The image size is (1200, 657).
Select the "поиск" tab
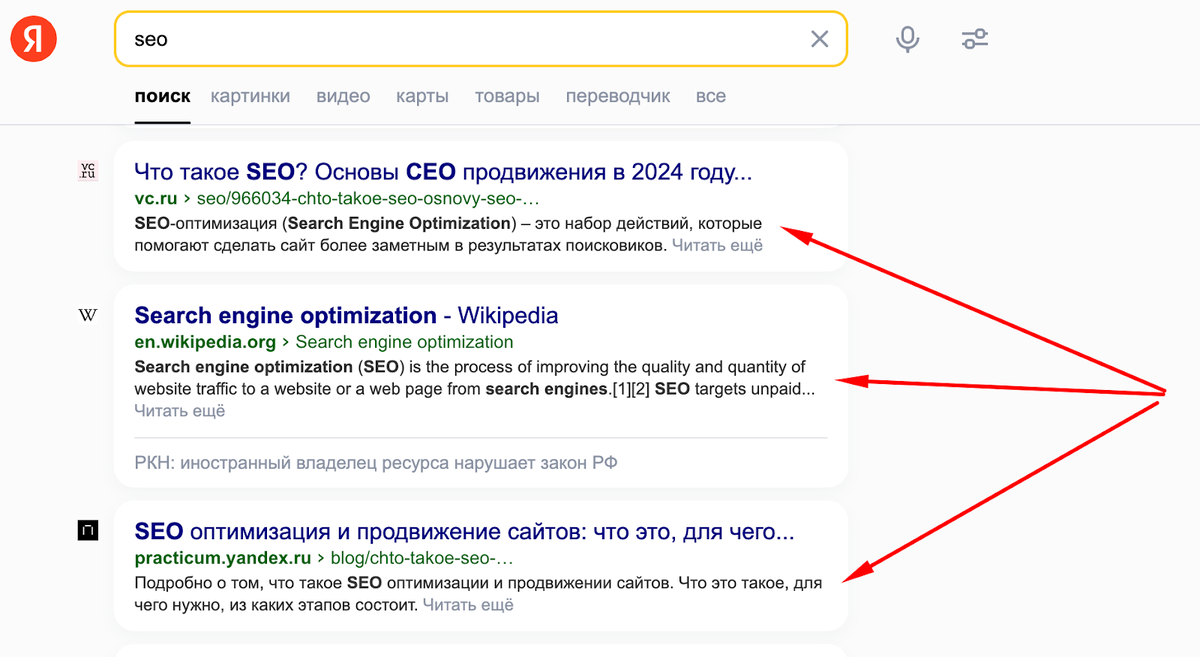(x=162, y=97)
